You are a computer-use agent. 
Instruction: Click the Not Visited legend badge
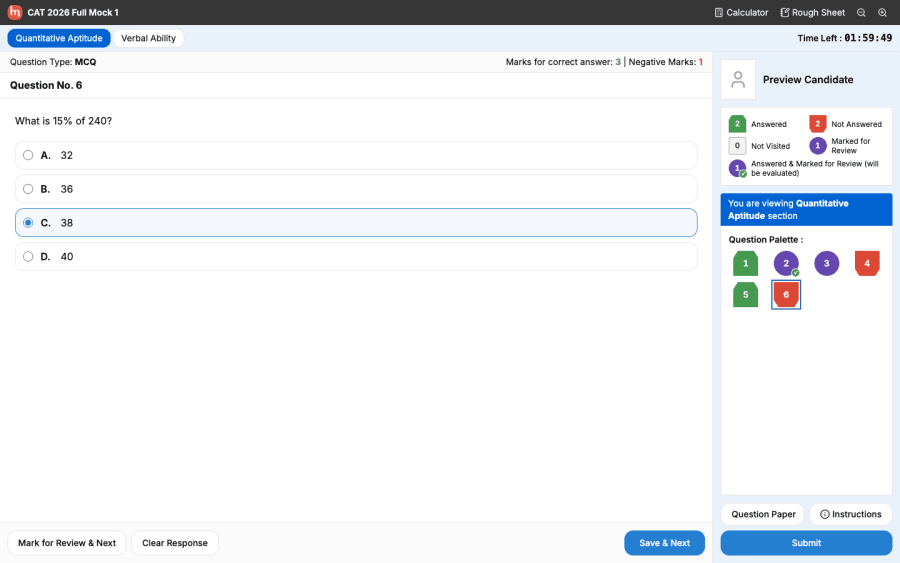point(737,146)
